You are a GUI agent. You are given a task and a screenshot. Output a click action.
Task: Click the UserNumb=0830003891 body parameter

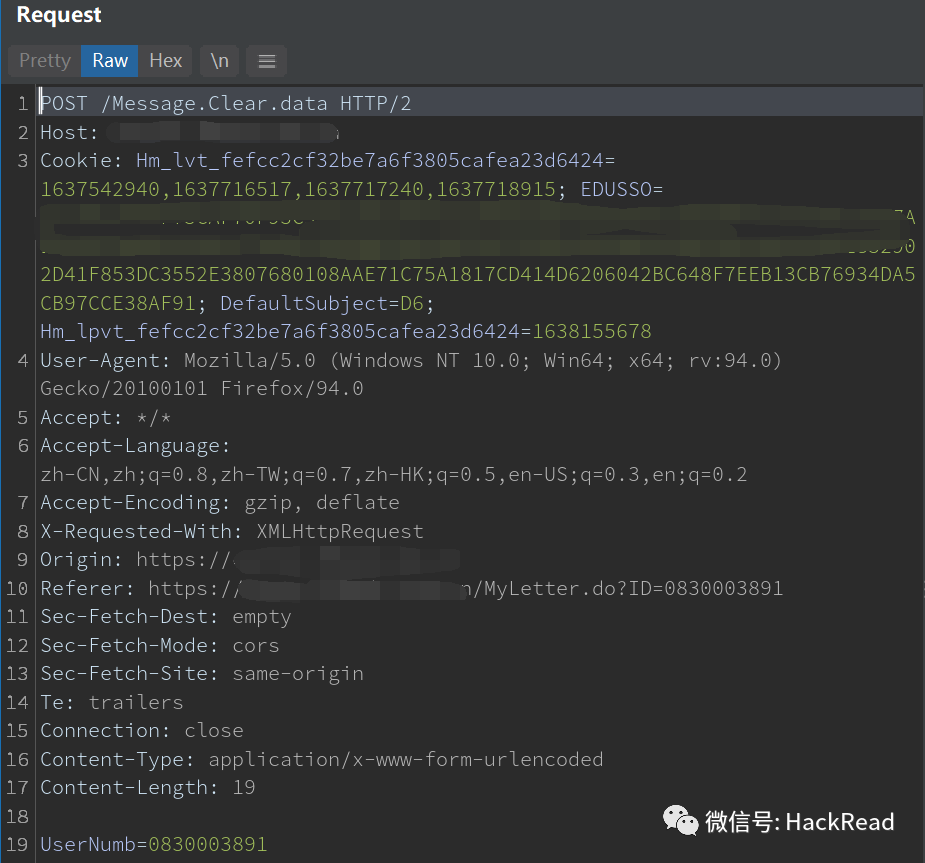(x=153, y=845)
